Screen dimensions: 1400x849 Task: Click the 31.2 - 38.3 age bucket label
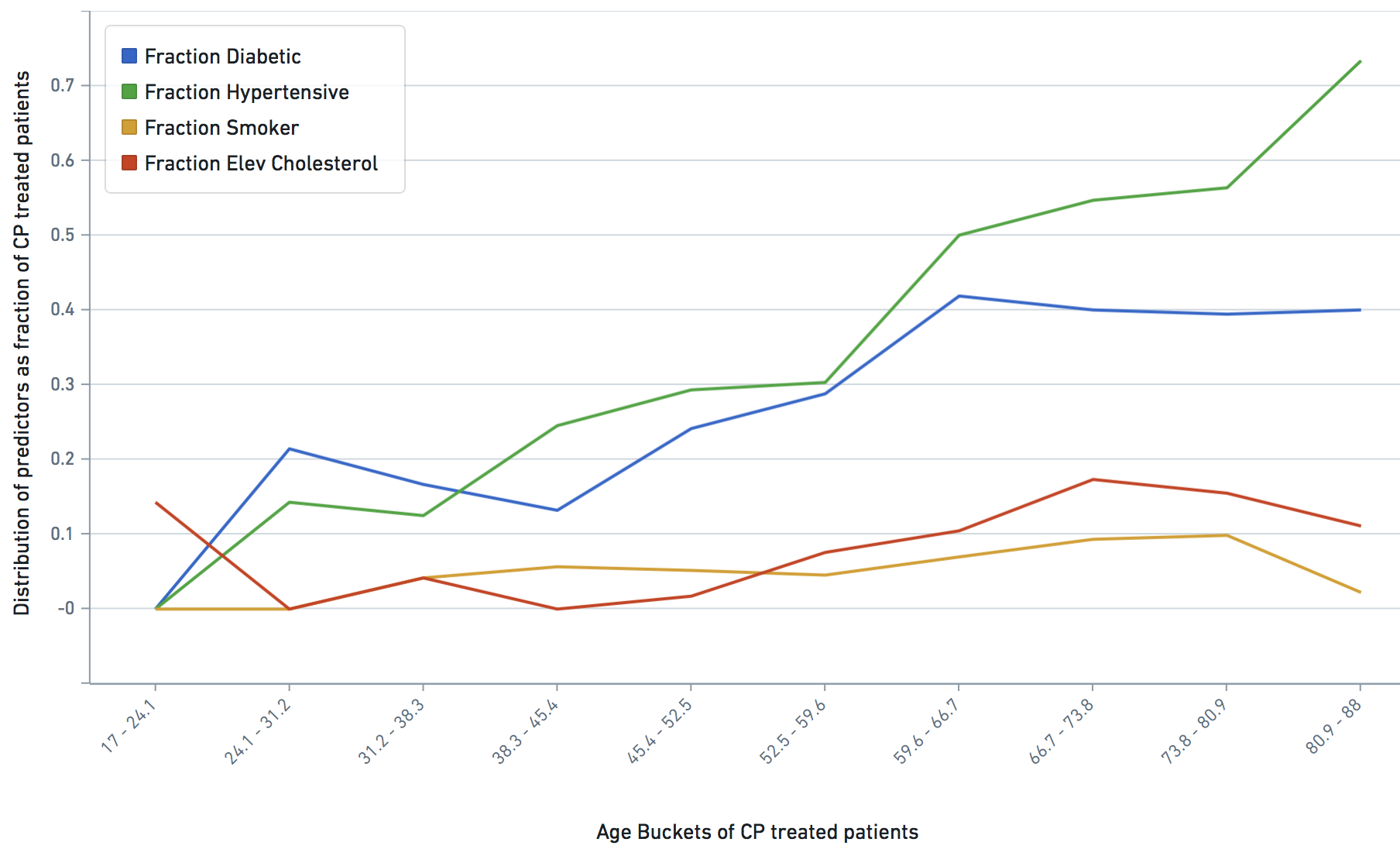click(393, 731)
